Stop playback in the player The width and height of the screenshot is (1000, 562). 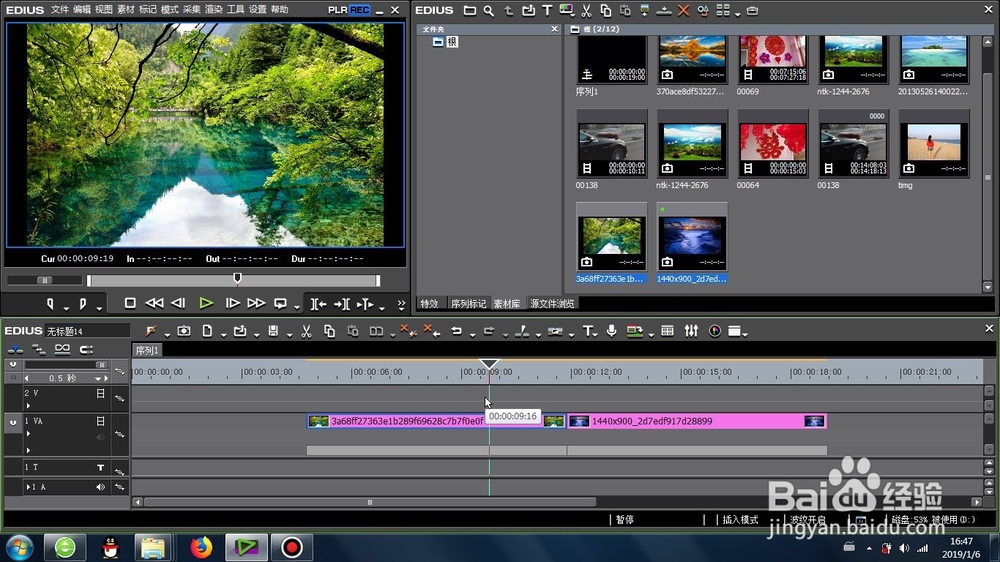pos(130,304)
